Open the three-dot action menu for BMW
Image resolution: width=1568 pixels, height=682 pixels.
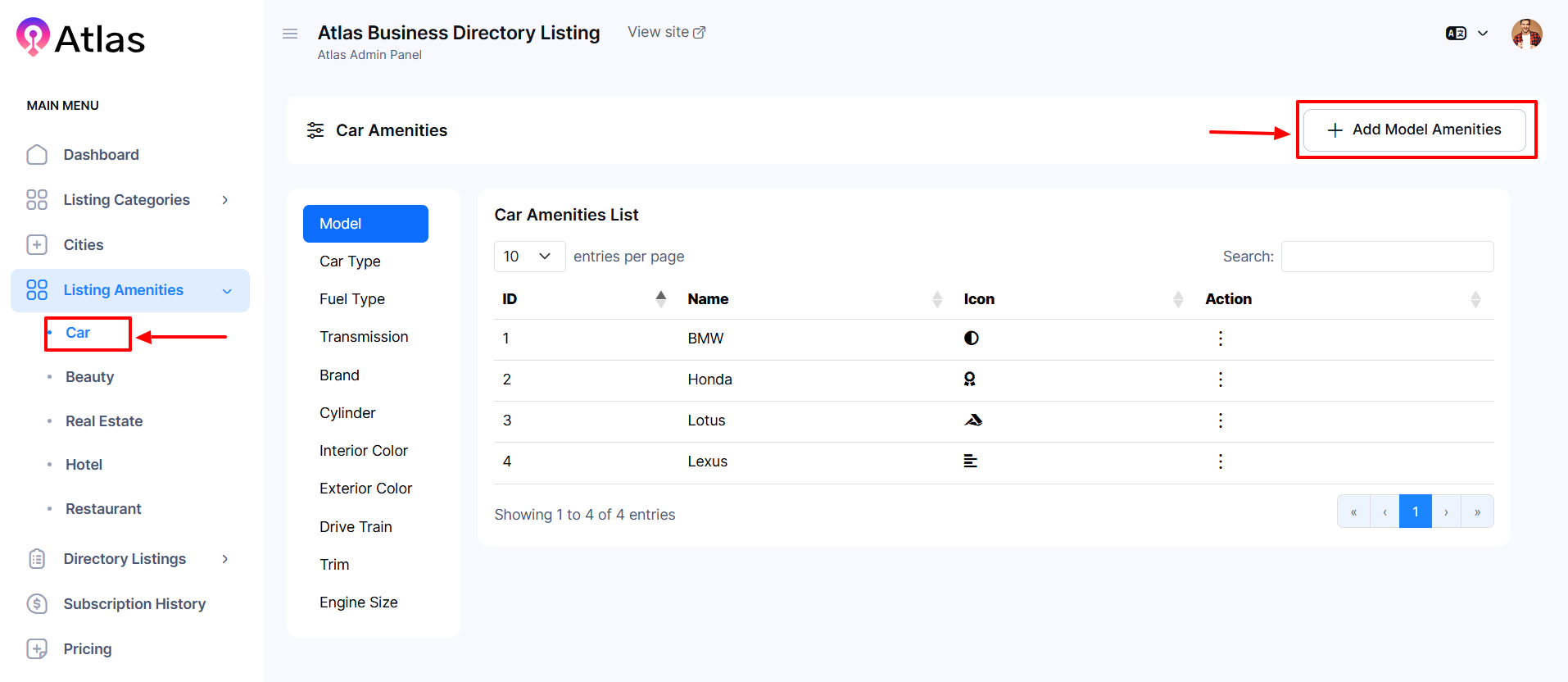(1220, 339)
